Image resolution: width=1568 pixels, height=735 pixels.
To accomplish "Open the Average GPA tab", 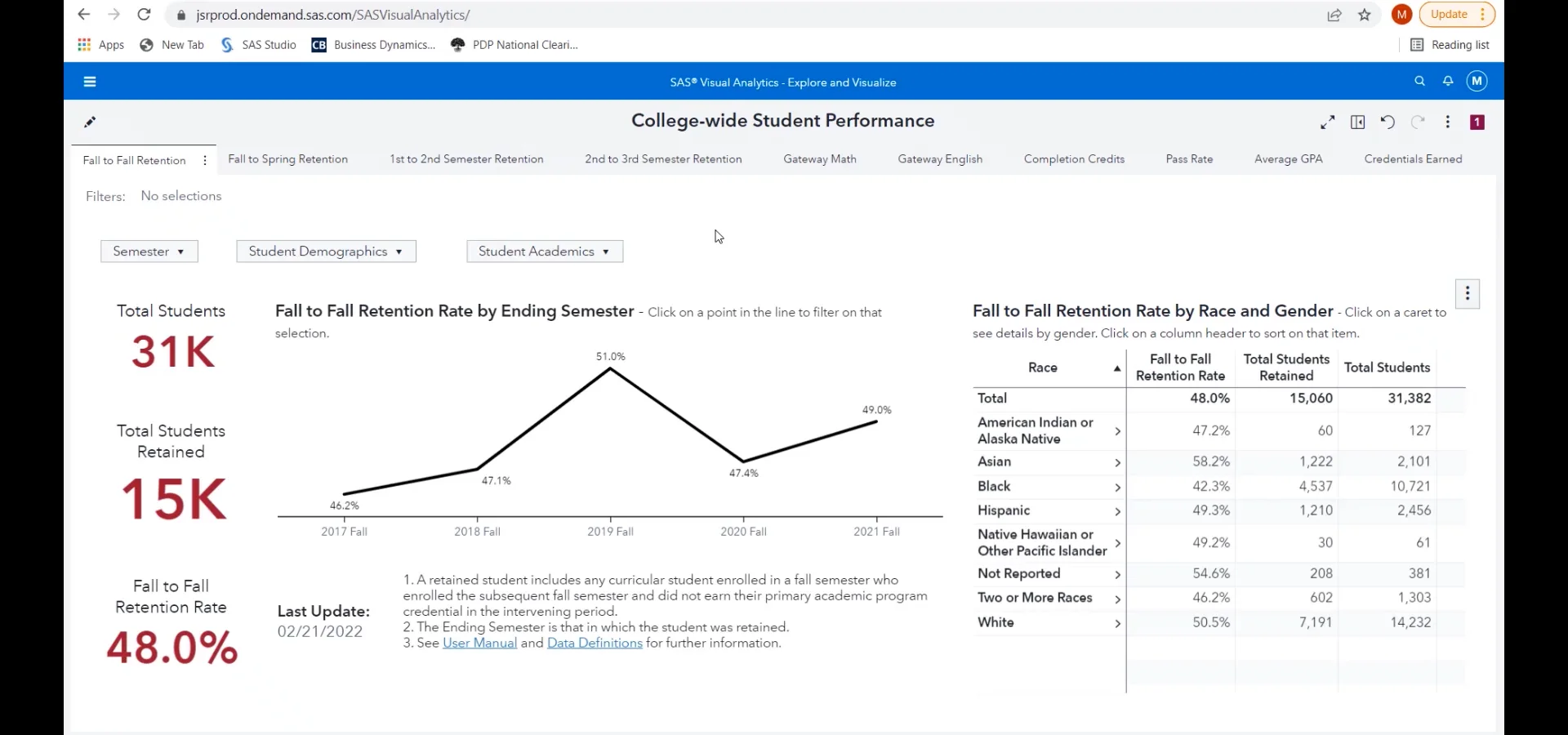I will point(1289,159).
